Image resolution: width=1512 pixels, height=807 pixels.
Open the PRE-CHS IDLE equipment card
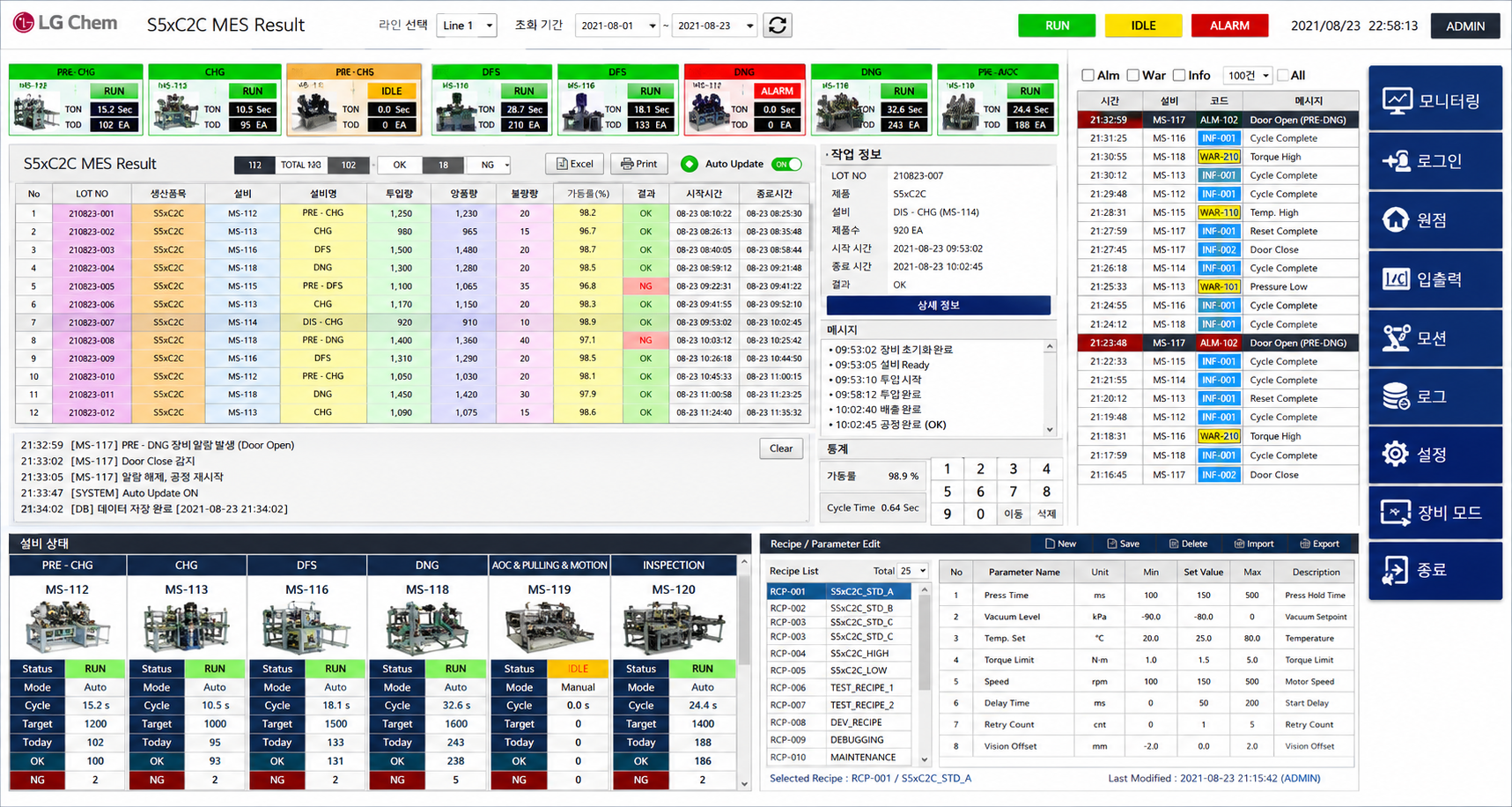coord(354,100)
